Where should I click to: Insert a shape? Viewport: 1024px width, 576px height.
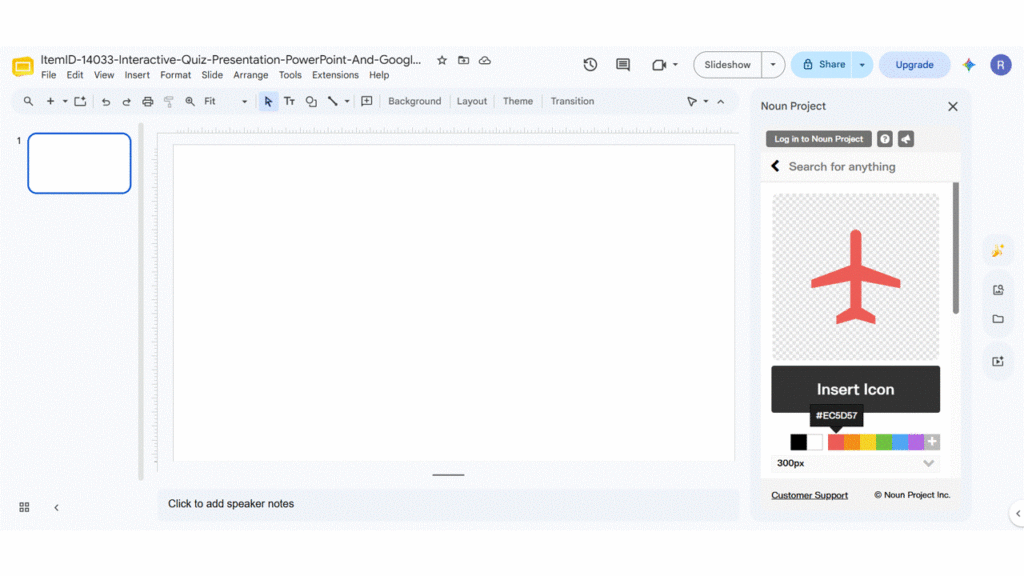[x=312, y=101]
